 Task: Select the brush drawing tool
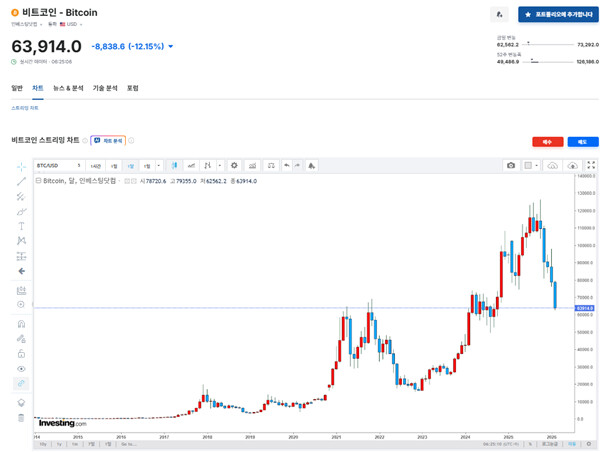click(x=21, y=211)
